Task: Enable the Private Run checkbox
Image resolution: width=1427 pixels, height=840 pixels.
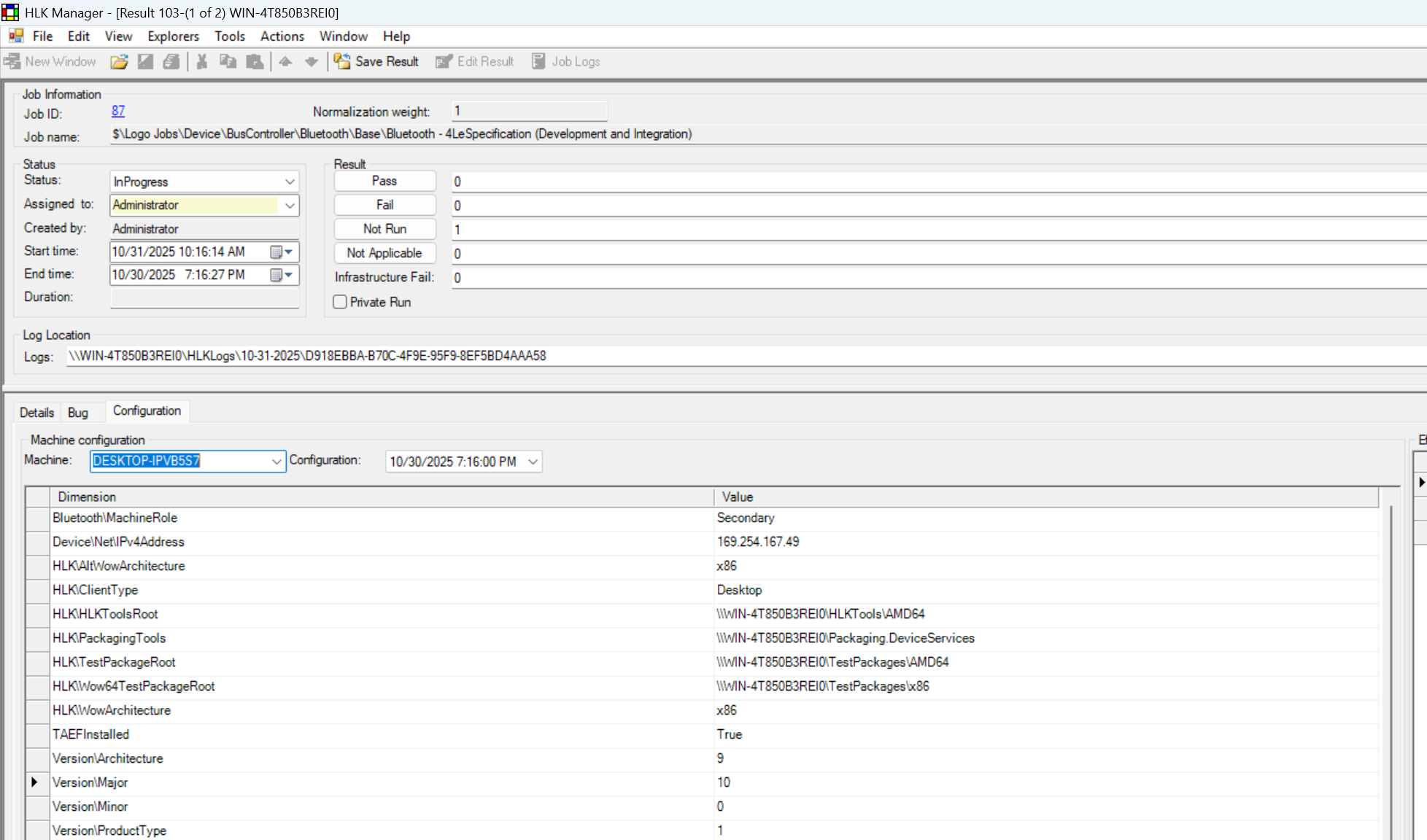Action: click(340, 302)
